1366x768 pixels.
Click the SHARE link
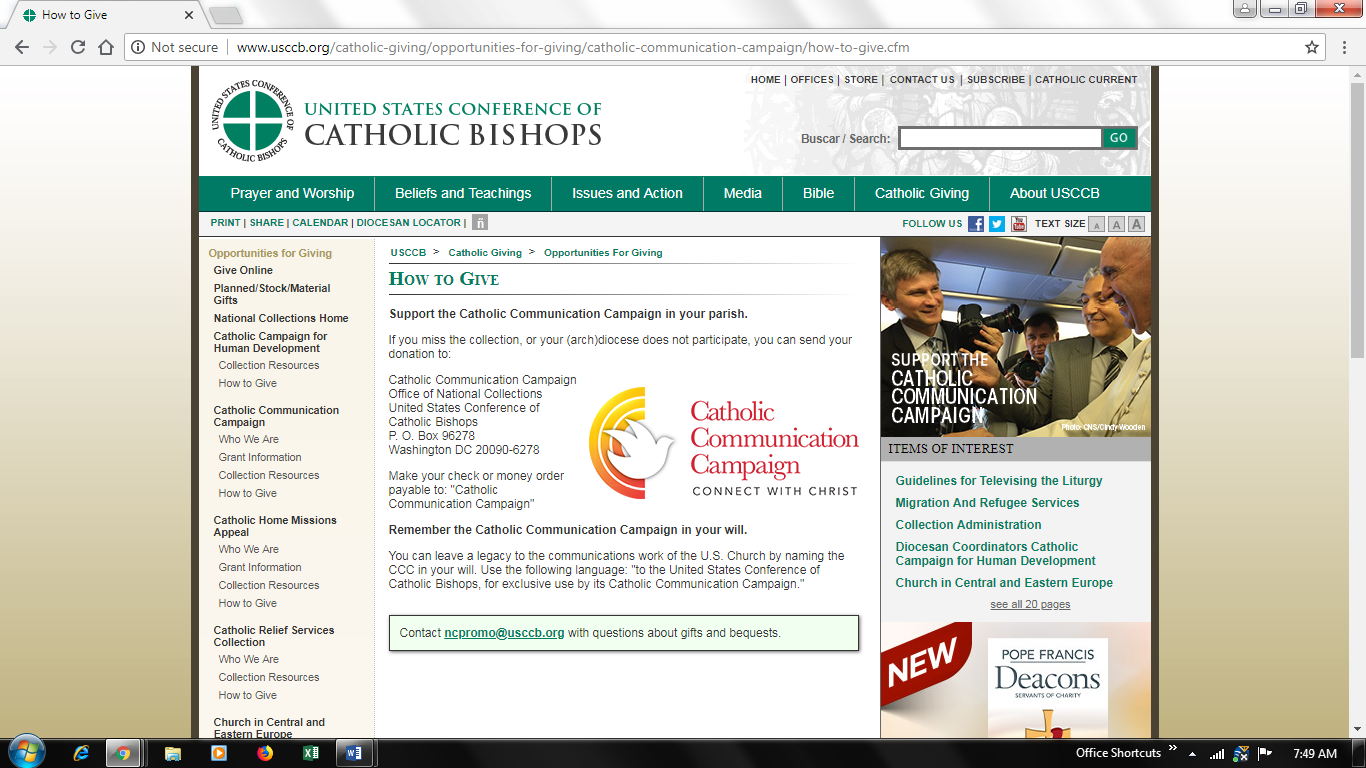(267, 223)
